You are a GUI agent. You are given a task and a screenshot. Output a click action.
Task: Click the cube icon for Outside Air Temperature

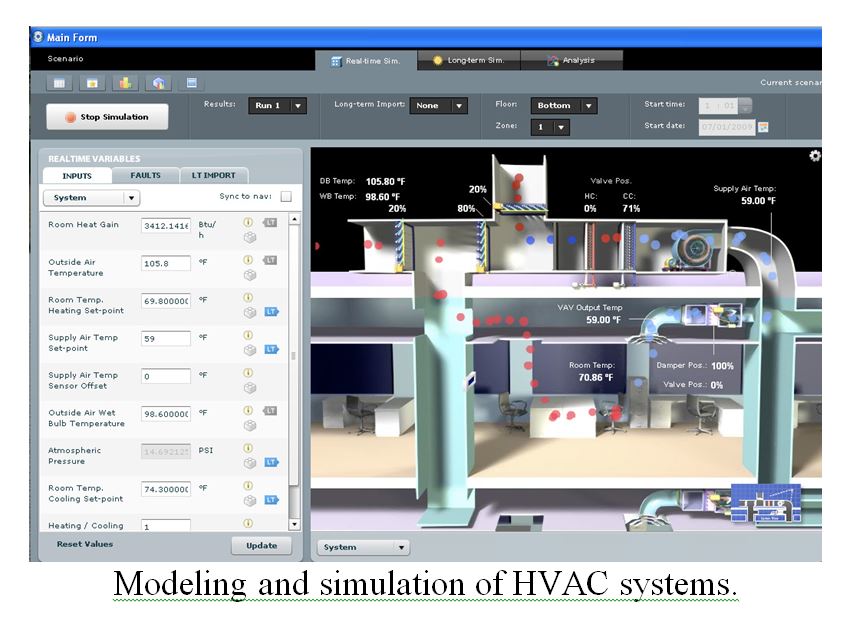click(249, 274)
